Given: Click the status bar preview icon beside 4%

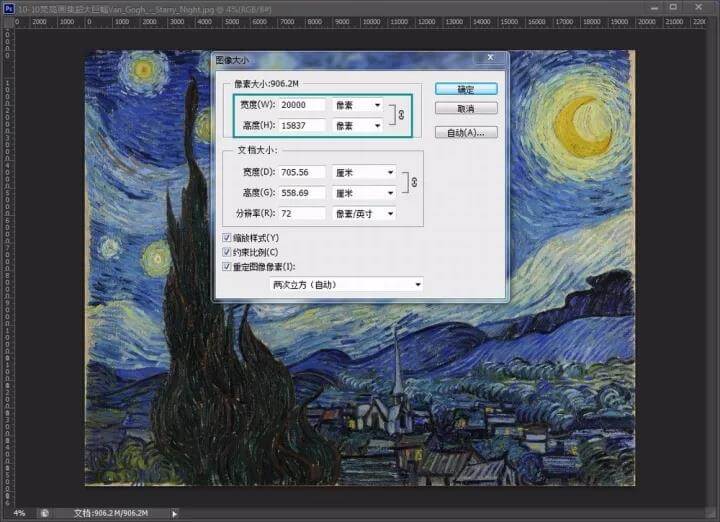Looking at the screenshot, I should (x=45, y=513).
